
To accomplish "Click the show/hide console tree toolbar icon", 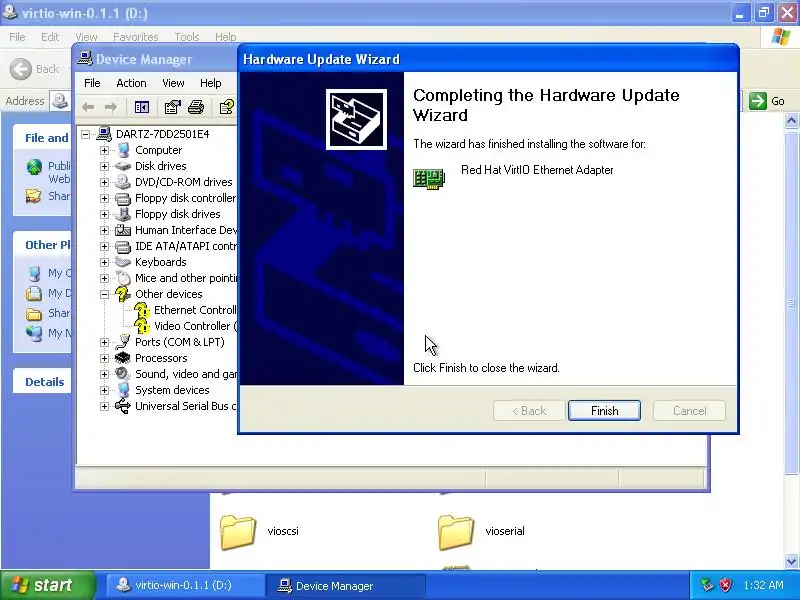I will pos(141,107).
